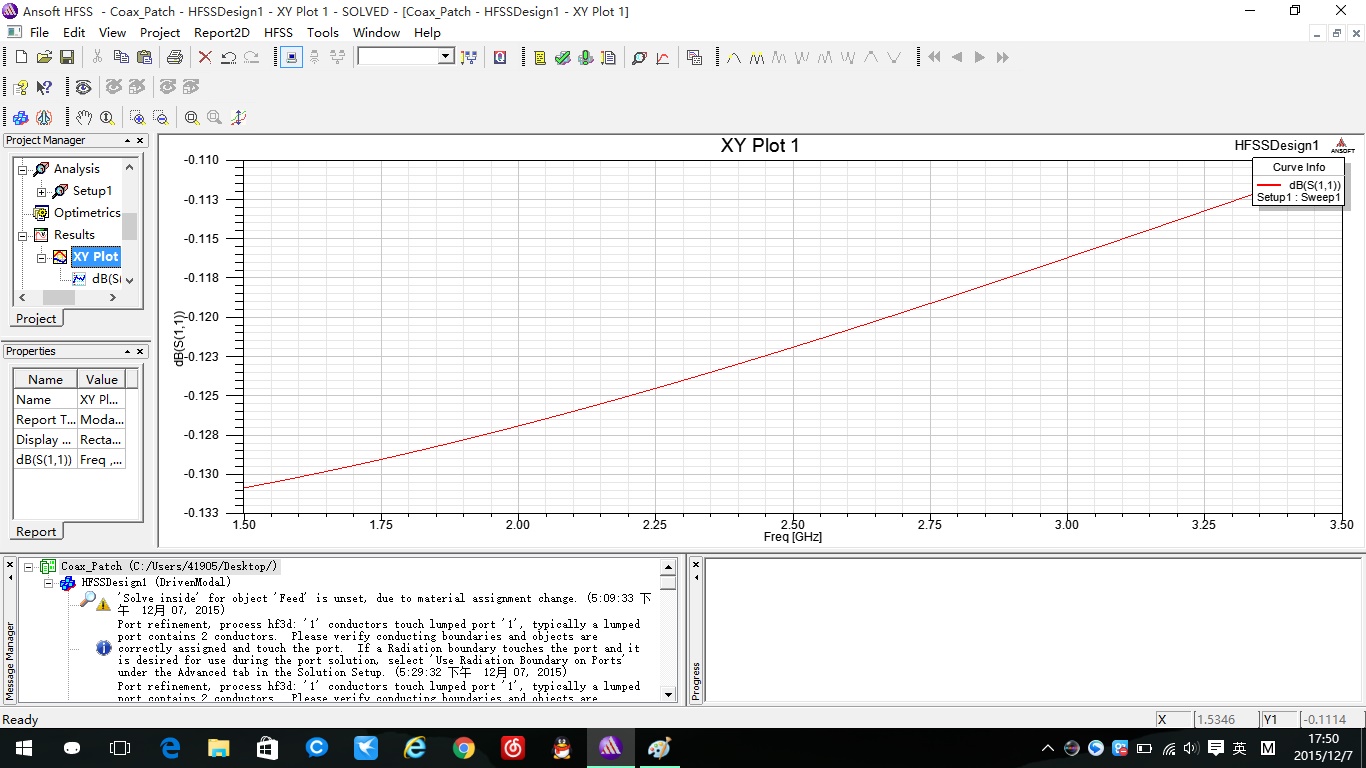The height and width of the screenshot is (768, 1366).
Task: Switch to the Report tab
Action: 36,531
